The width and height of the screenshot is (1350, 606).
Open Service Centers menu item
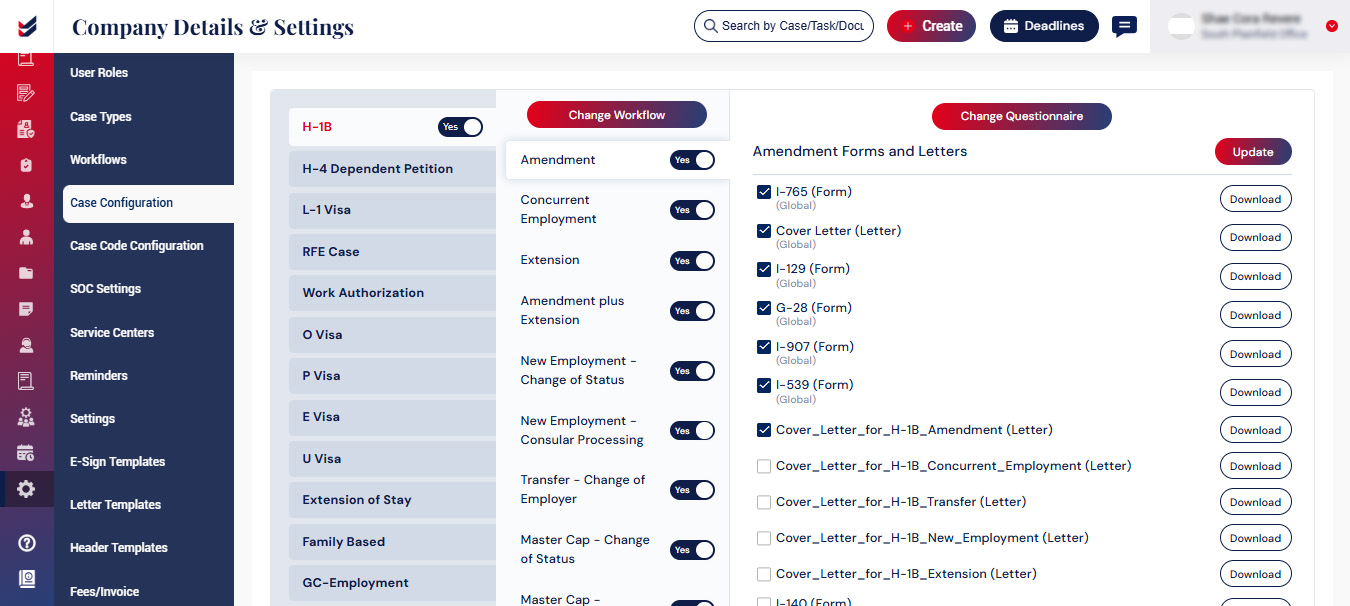click(112, 333)
